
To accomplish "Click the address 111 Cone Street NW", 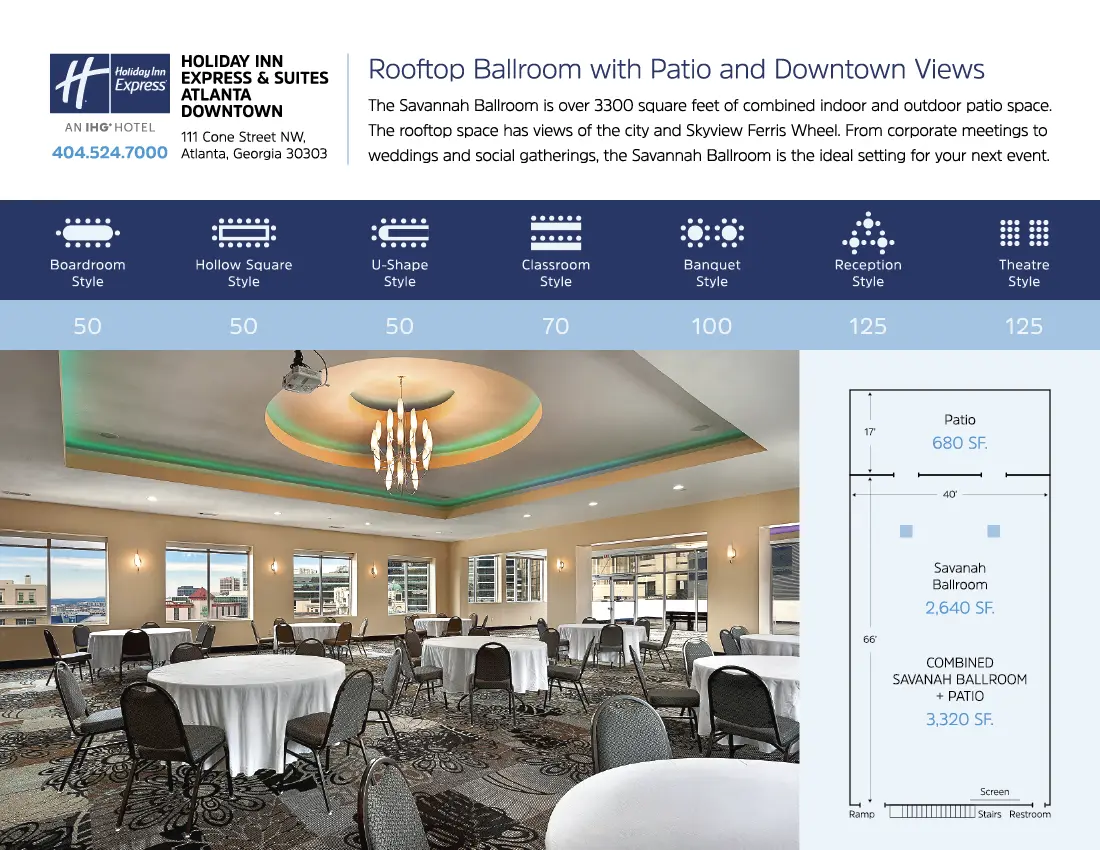I will [x=254, y=145].
